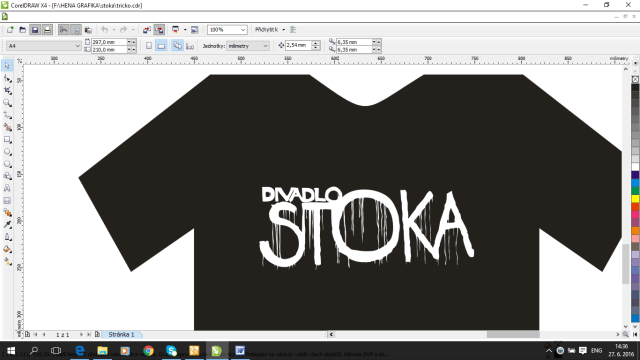640x360 pixels.
Task: Select the Eyedropper tool
Action: pos(7,225)
